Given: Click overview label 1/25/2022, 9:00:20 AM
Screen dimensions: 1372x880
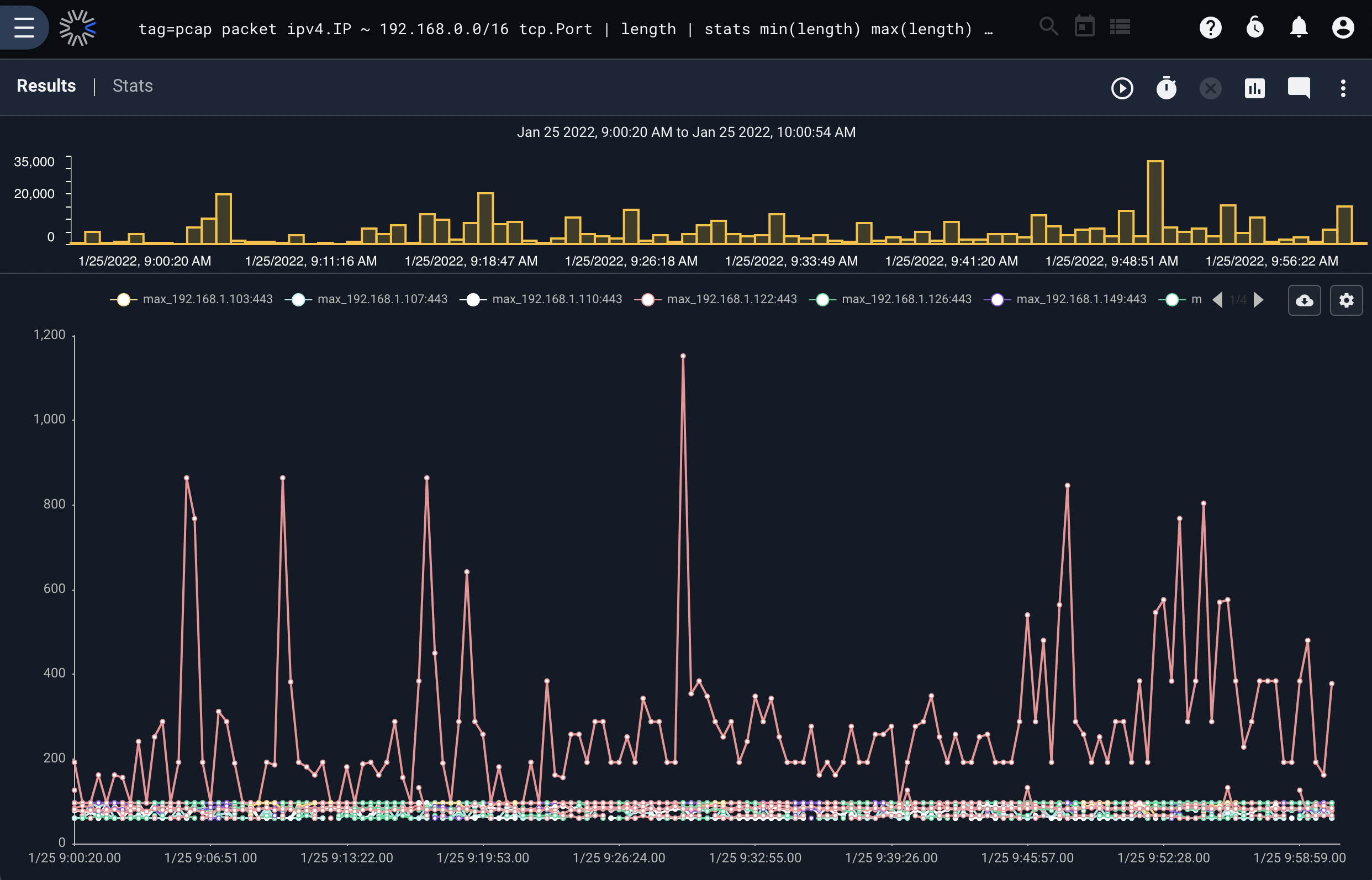Looking at the screenshot, I should (x=145, y=261).
